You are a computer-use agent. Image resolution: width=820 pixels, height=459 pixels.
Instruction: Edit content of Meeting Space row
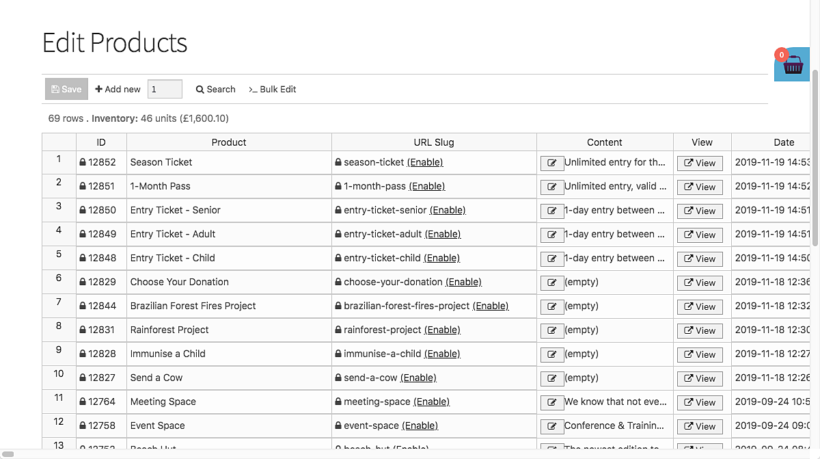click(552, 403)
